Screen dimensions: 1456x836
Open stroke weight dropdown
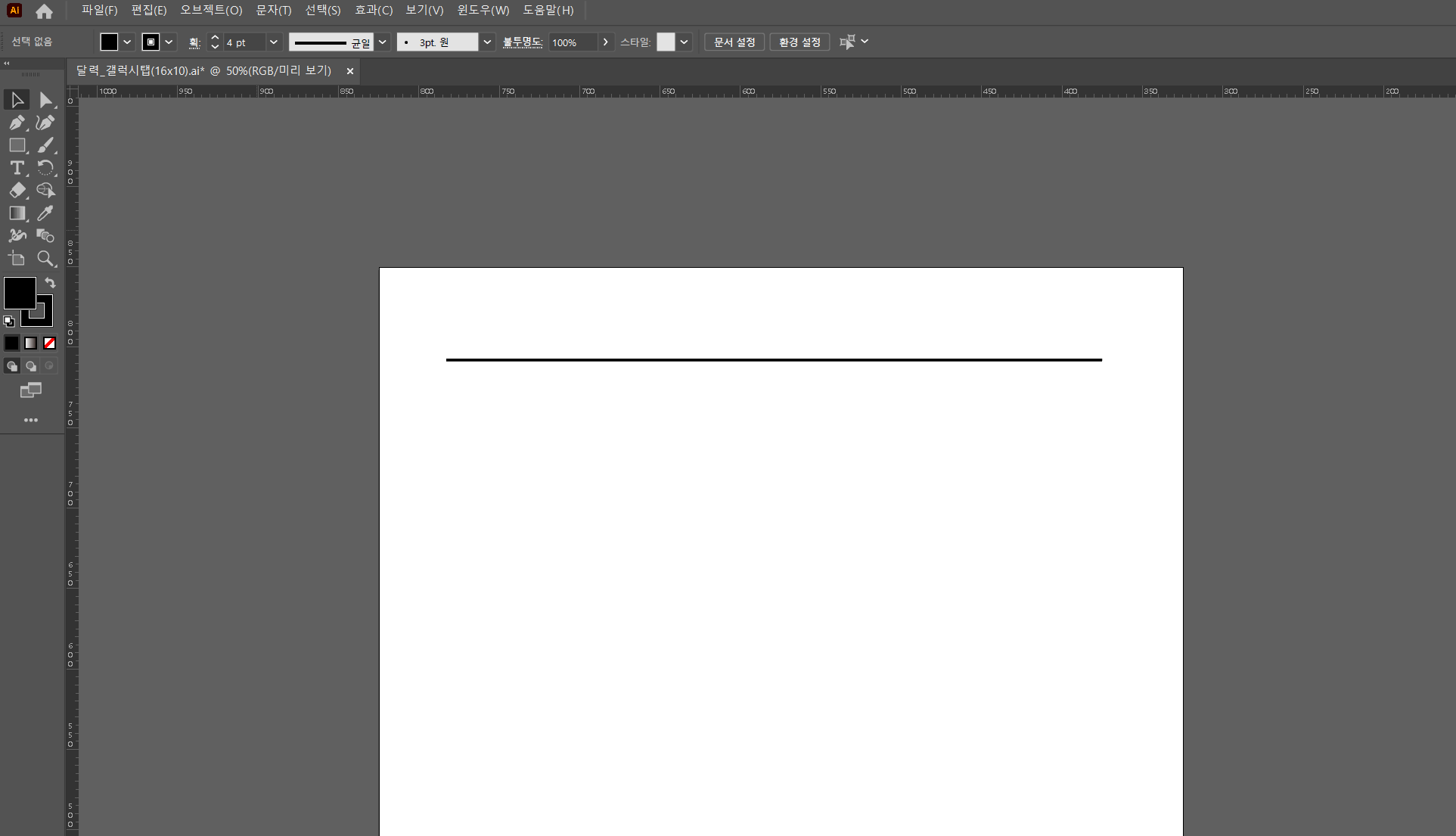pos(273,42)
